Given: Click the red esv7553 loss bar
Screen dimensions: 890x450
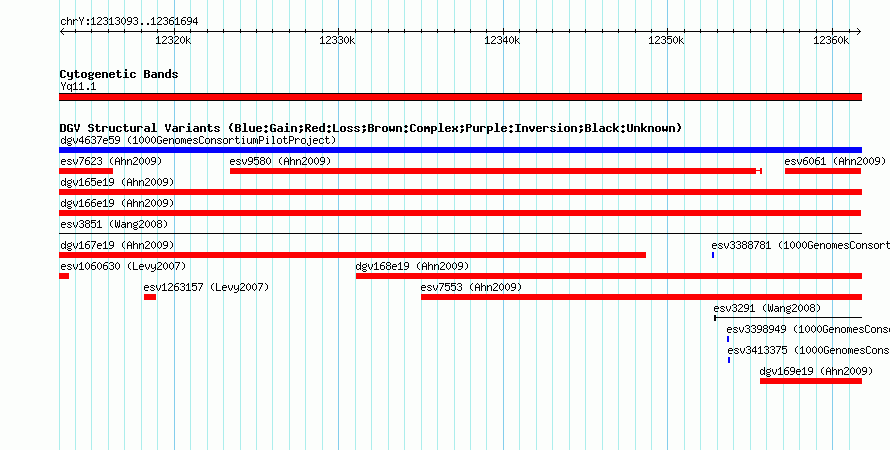Looking at the screenshot, I should pyautogui.click(x=641, y=297).
